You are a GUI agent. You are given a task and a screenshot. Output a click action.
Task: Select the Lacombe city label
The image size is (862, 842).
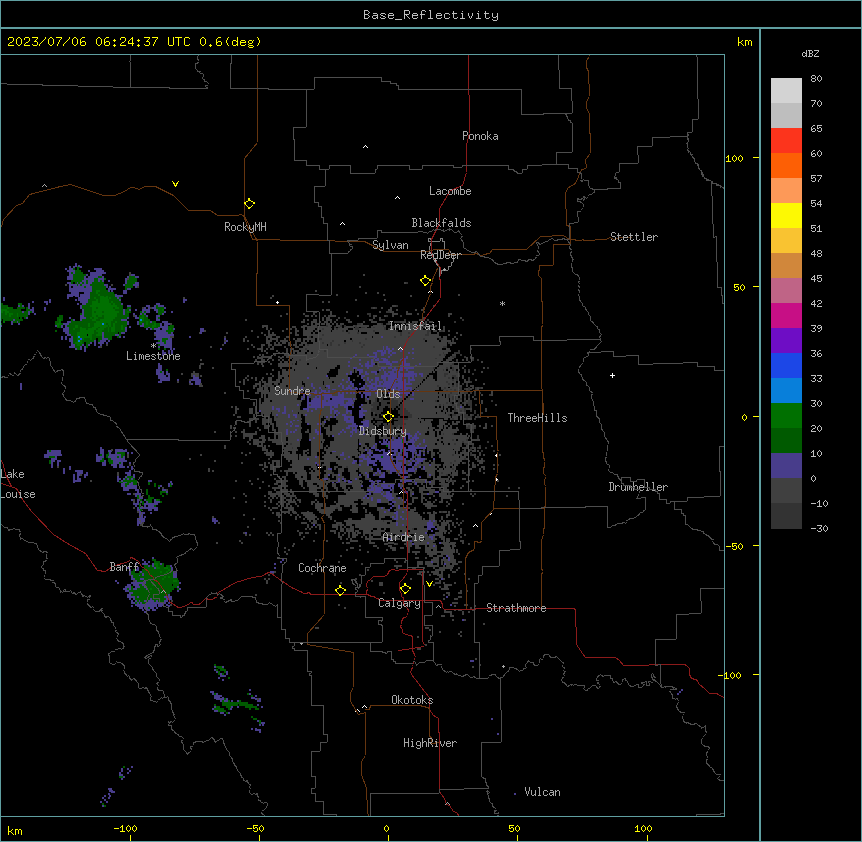click(x=450, y=191)
